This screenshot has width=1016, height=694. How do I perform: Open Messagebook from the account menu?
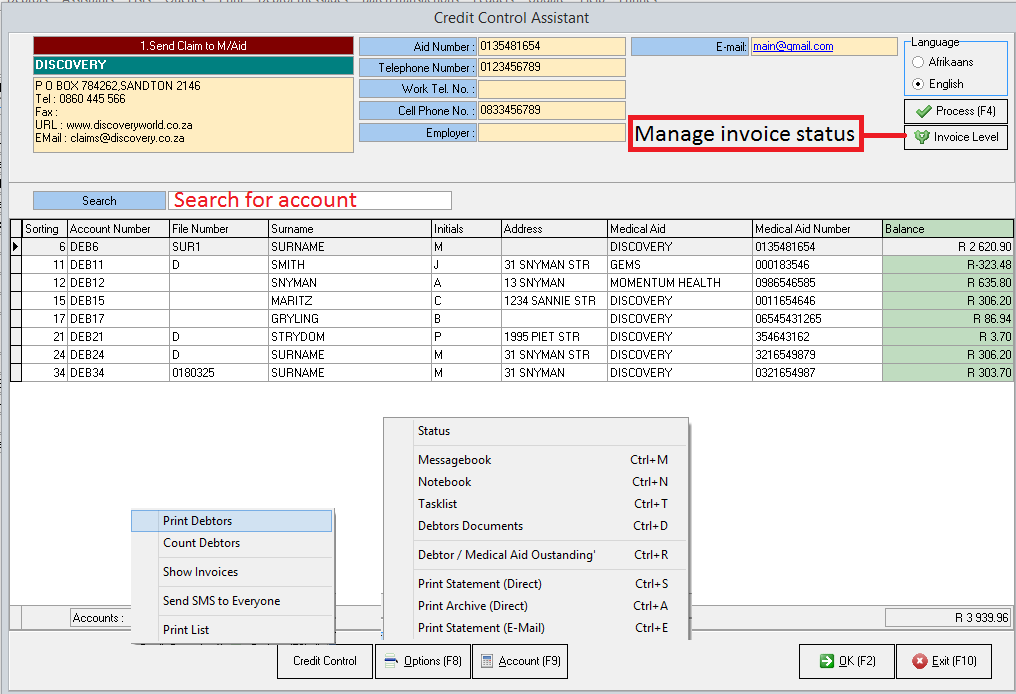coord(455,460)
